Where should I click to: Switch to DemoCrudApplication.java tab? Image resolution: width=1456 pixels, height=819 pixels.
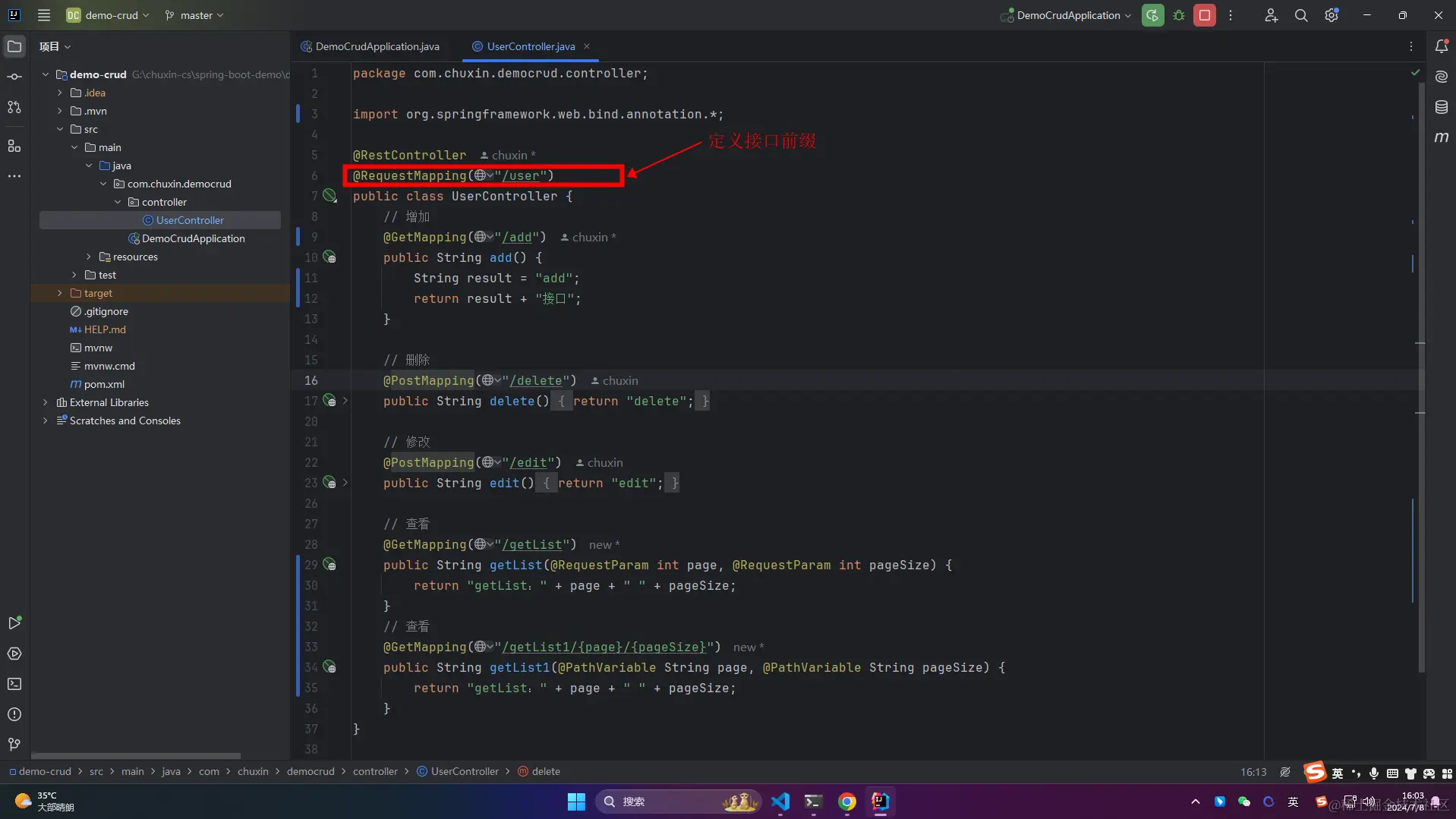(370, 46)
